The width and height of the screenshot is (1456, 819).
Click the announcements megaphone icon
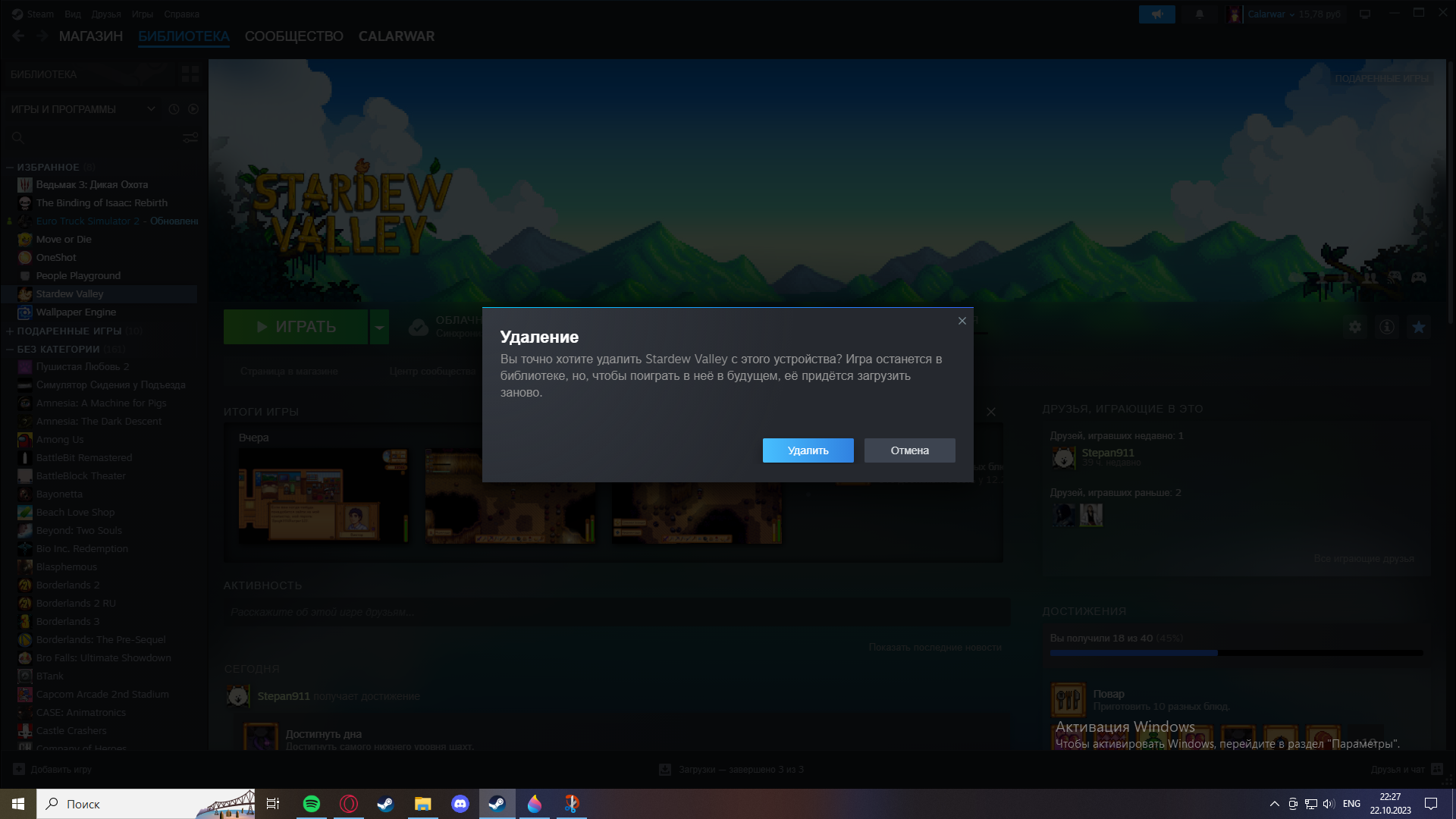coord(1156,14)
